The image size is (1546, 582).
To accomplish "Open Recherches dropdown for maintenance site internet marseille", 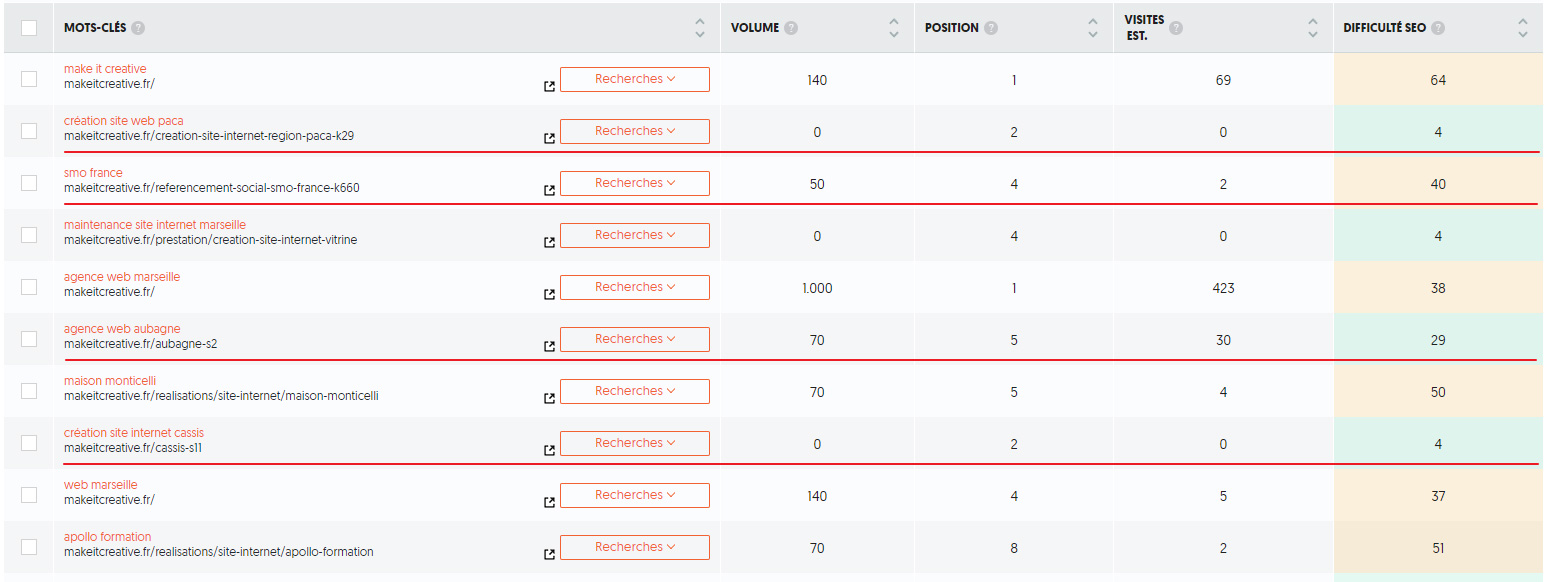I will (x=635, y=235).
